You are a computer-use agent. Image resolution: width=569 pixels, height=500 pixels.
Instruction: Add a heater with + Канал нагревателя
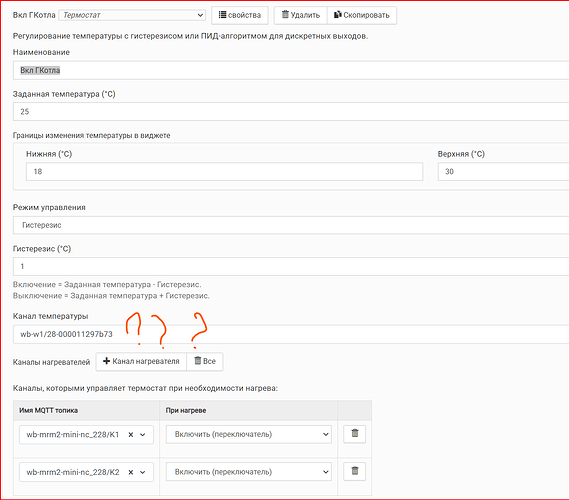(141, 361)
